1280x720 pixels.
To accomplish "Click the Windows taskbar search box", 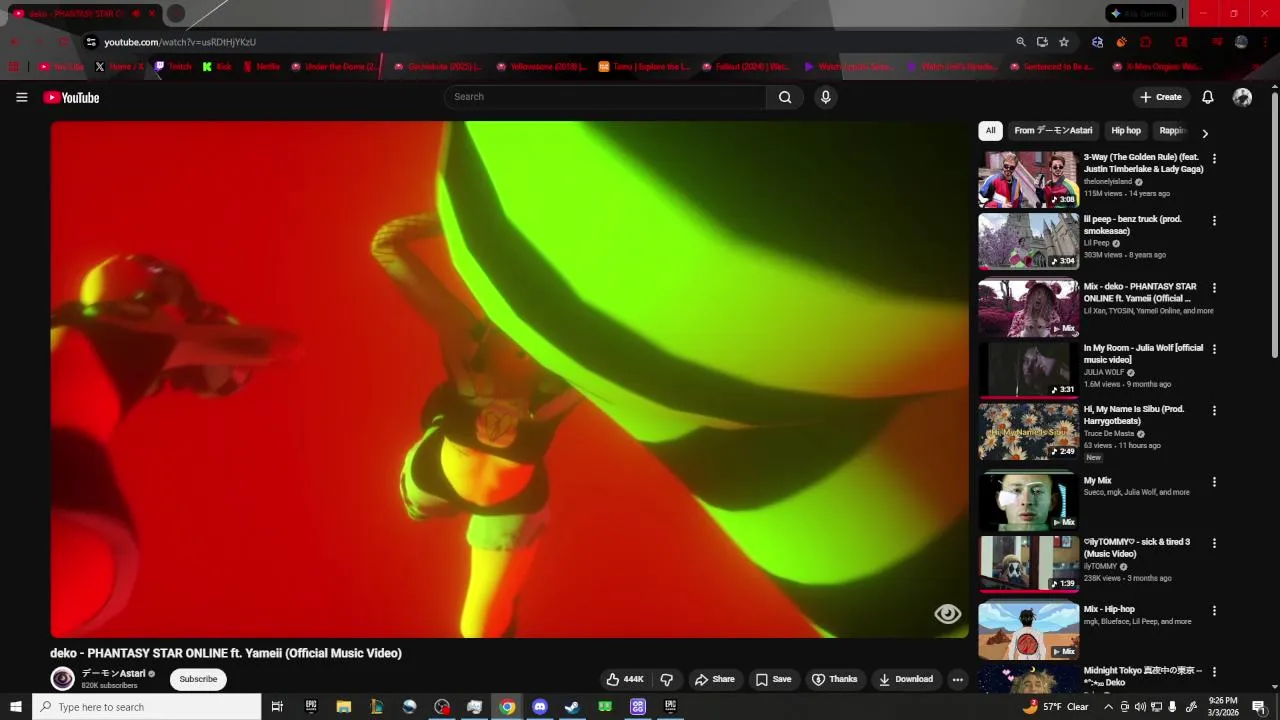I will [146, 707].
